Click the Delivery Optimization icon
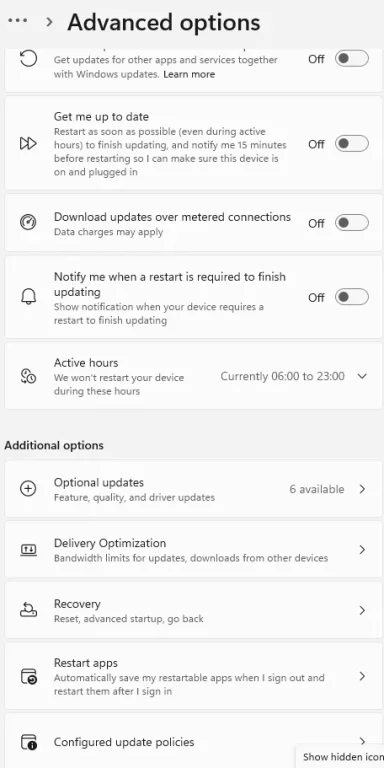Image resolution: width=384 pixels, height=768 pixels. pyautogui.click(x=28, y=550)
